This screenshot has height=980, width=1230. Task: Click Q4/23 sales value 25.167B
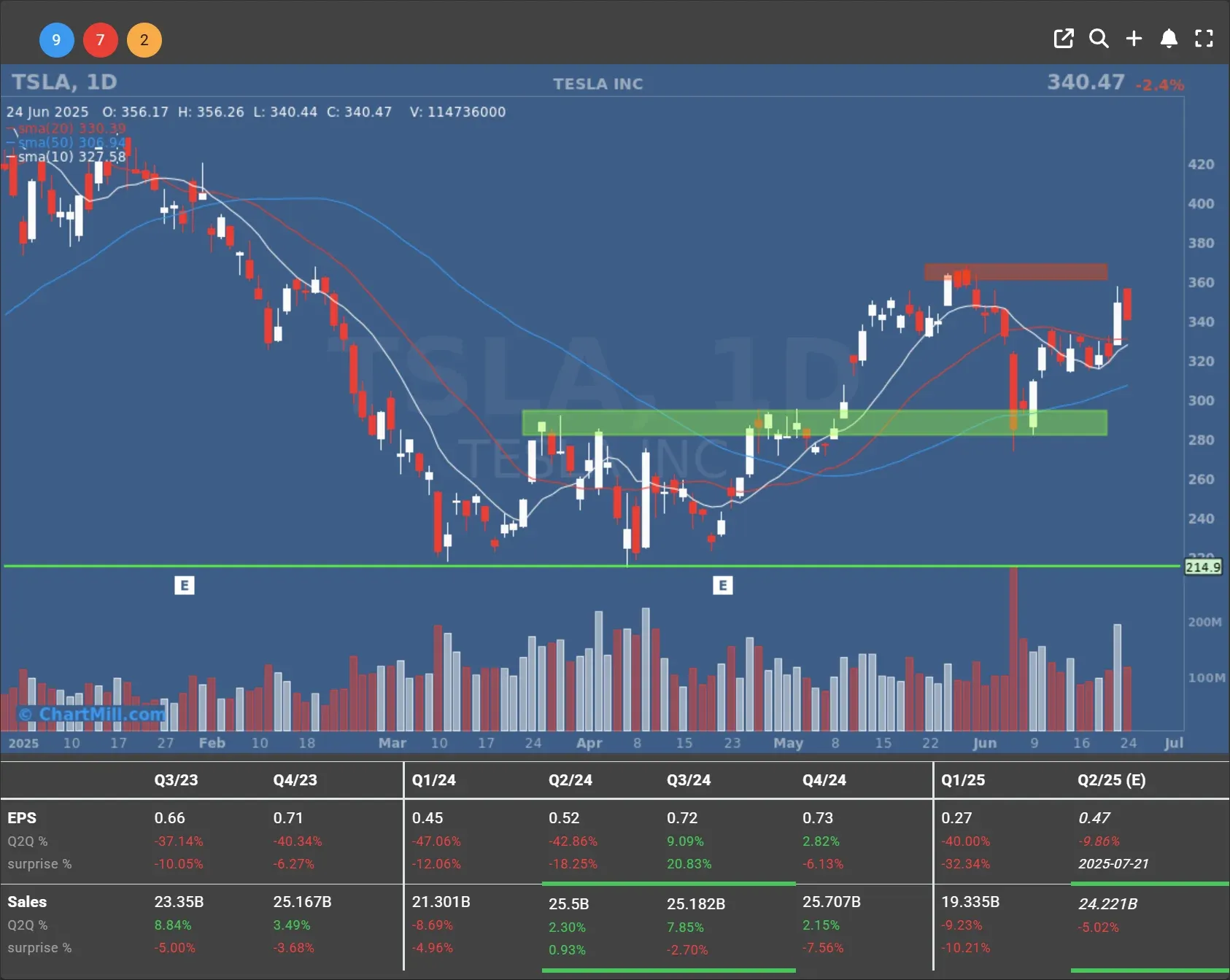point(302,902)
